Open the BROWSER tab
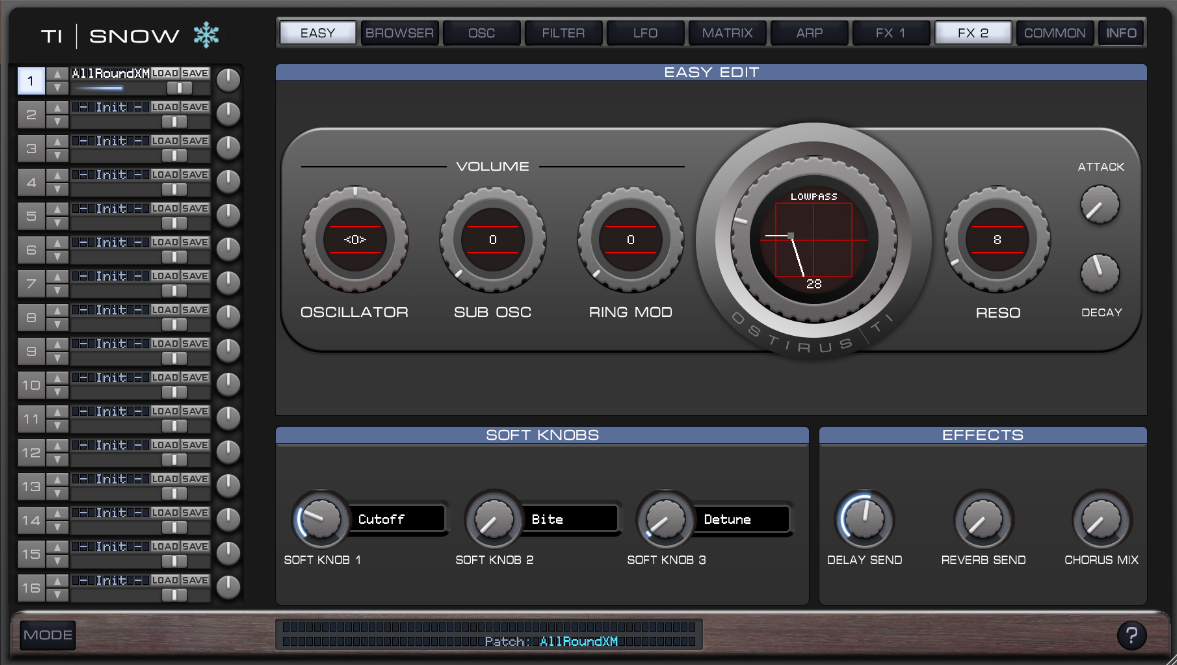This screenshot has width=1177, height=665. (x=399, y=33)
